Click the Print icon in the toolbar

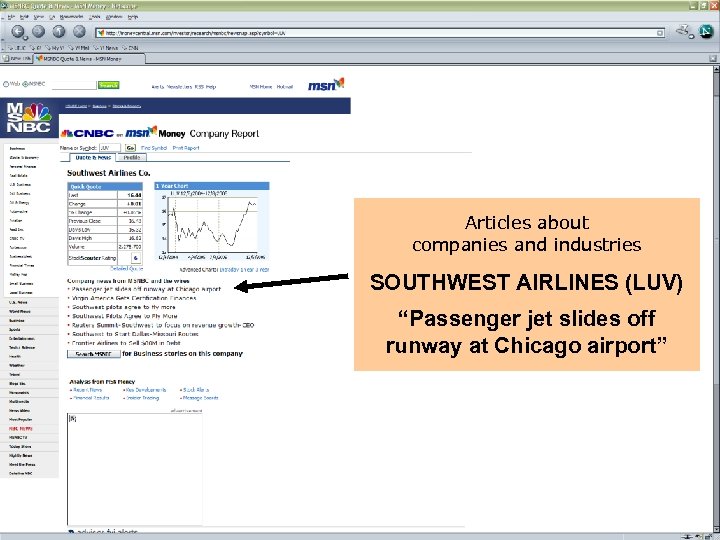[x=684, y=31]
